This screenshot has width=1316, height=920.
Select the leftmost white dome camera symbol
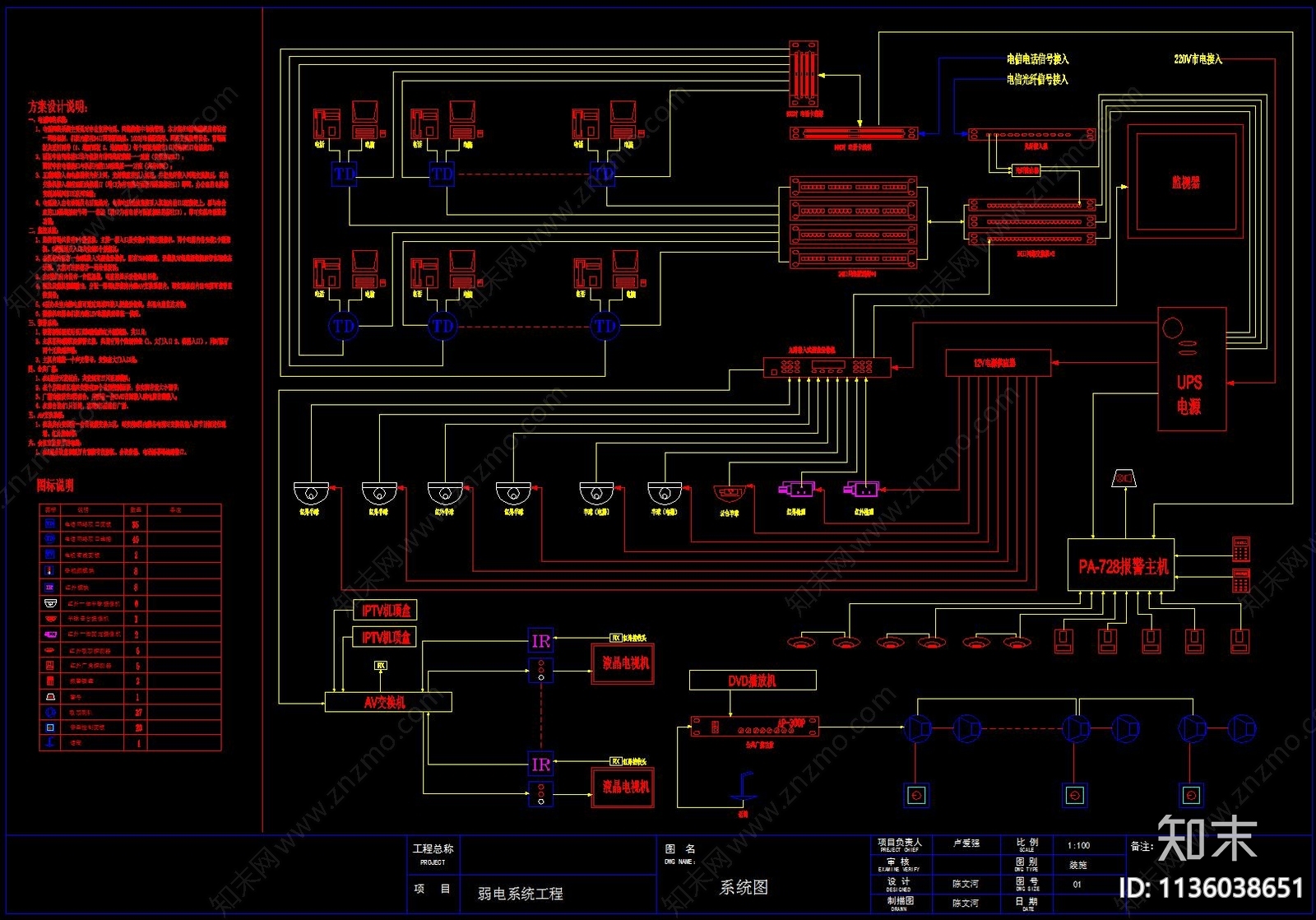[311, 493]
